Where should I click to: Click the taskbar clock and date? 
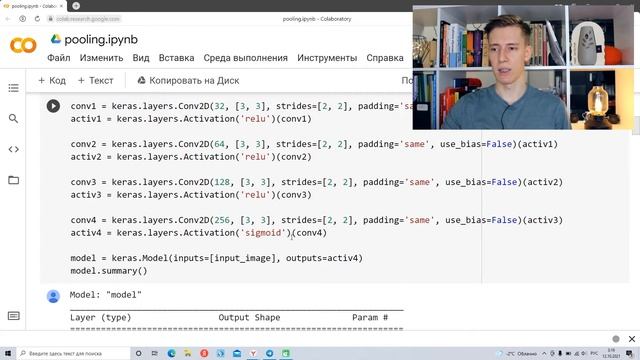(611, 353)
